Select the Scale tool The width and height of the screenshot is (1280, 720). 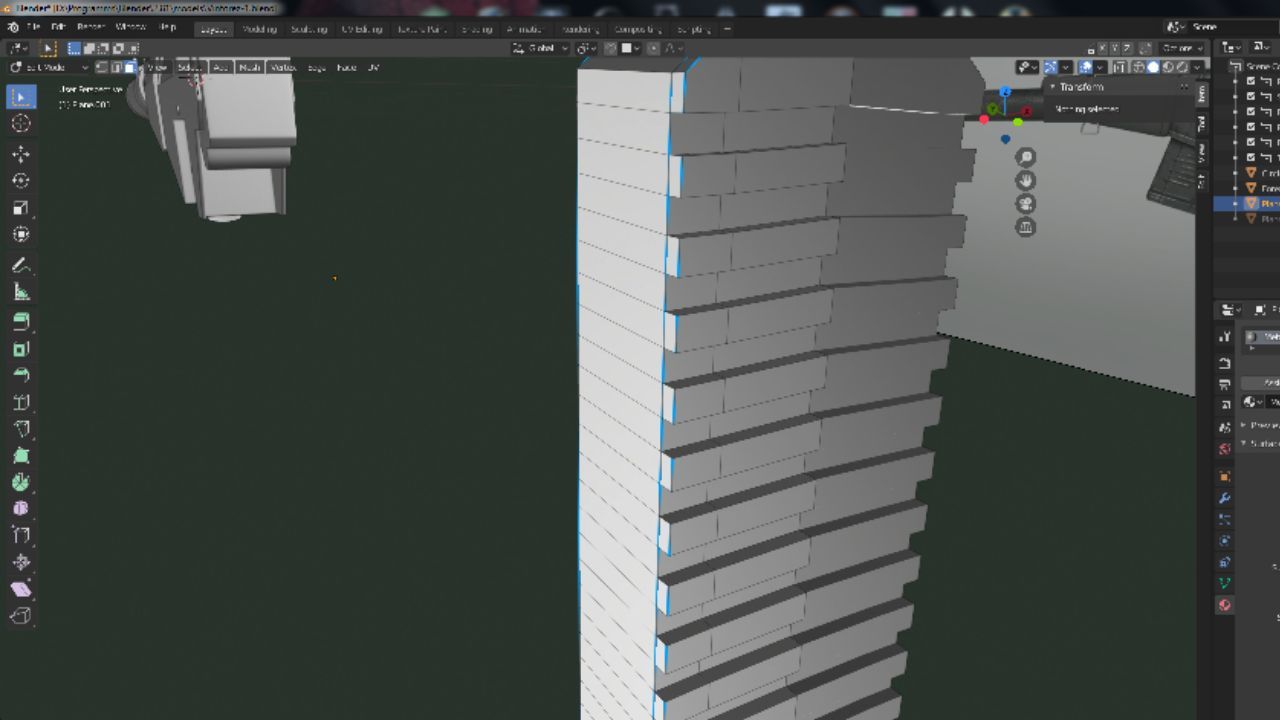[21, 208]
